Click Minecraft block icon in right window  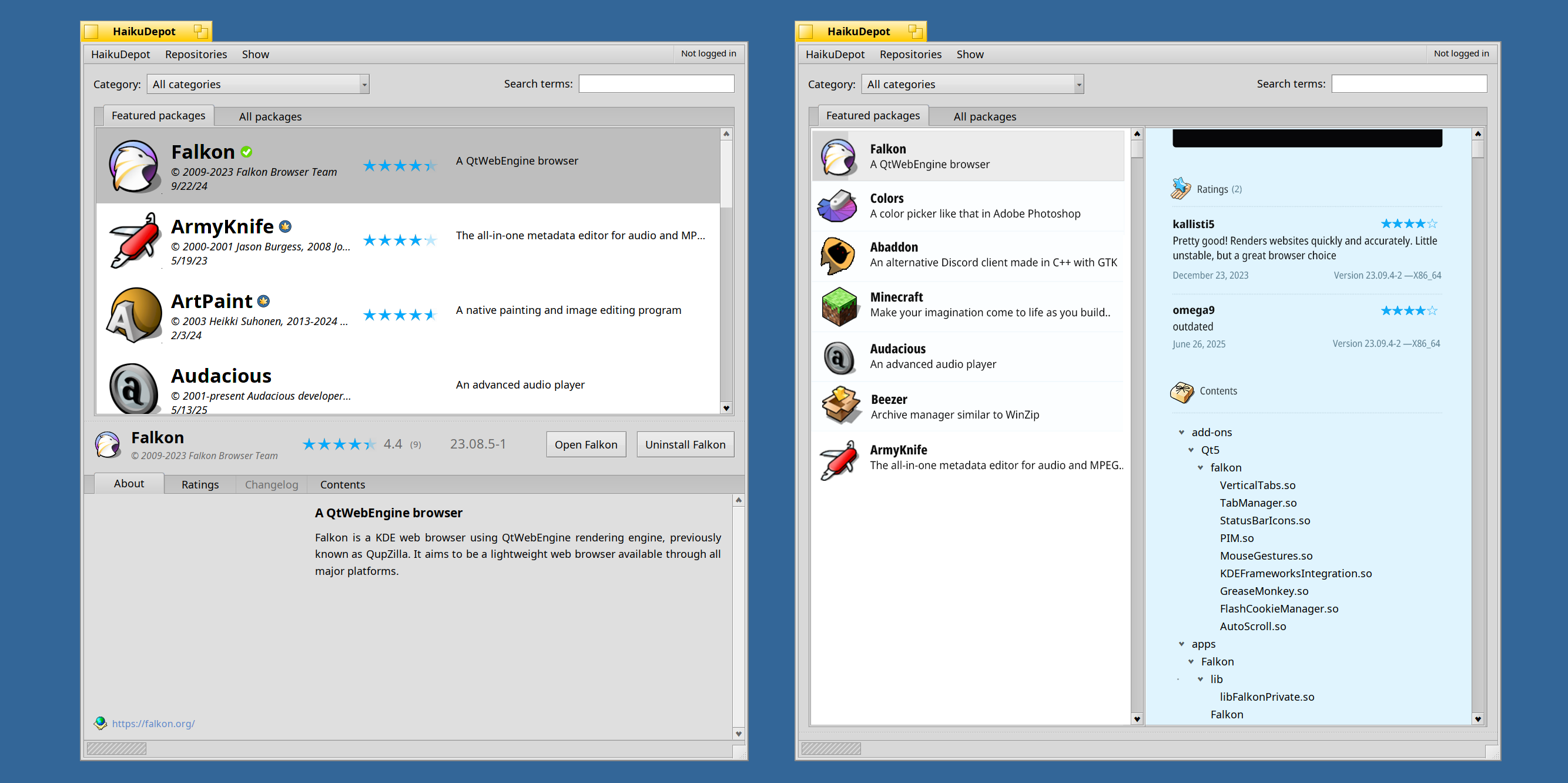coord(839,306)
